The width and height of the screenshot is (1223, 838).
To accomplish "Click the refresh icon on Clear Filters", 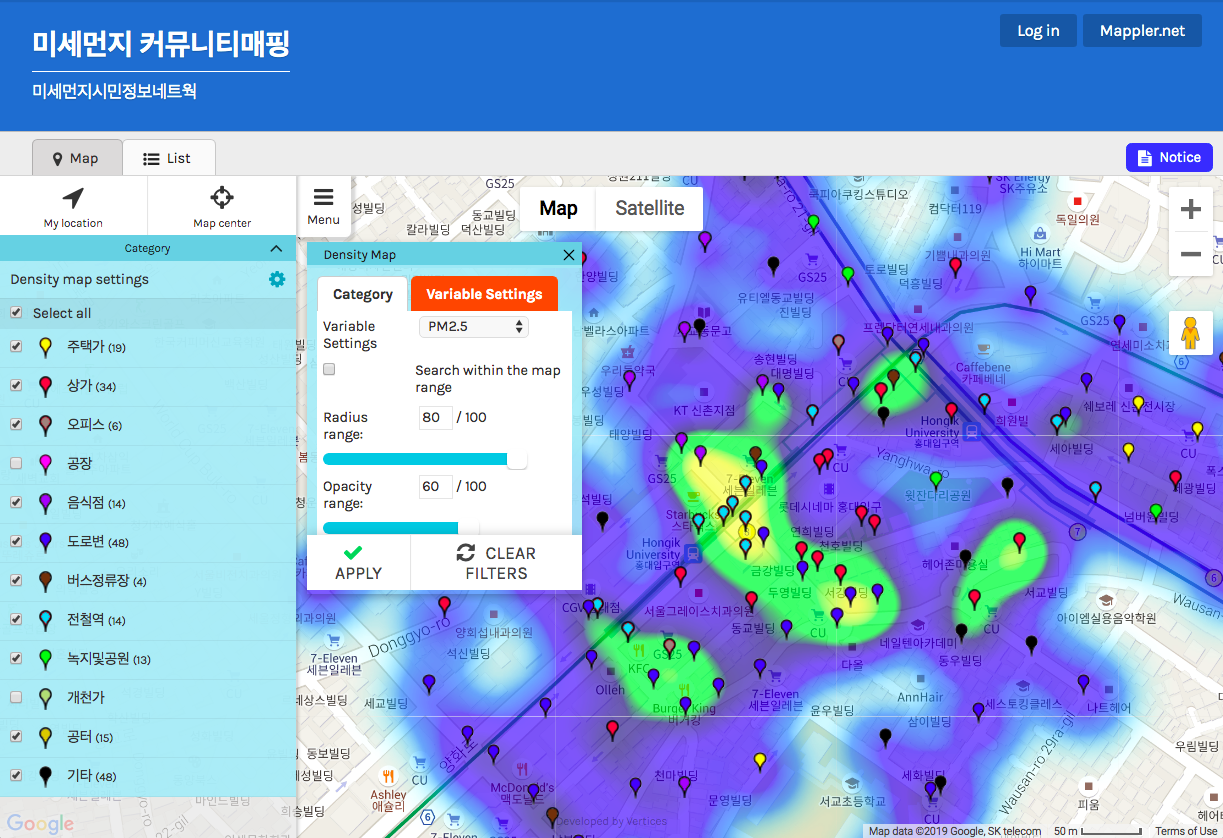I will [465, 553].
